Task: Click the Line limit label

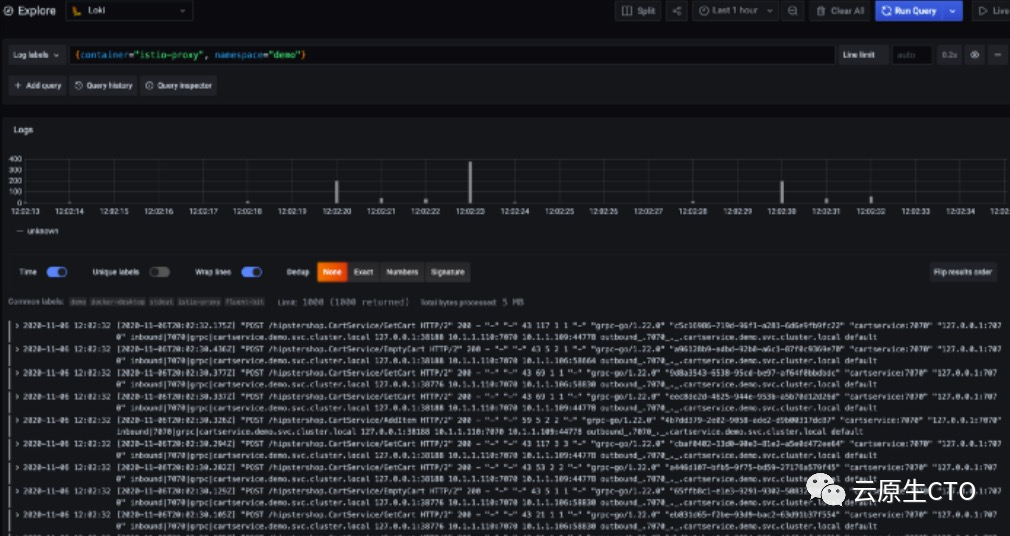Action: click(859, 55)
